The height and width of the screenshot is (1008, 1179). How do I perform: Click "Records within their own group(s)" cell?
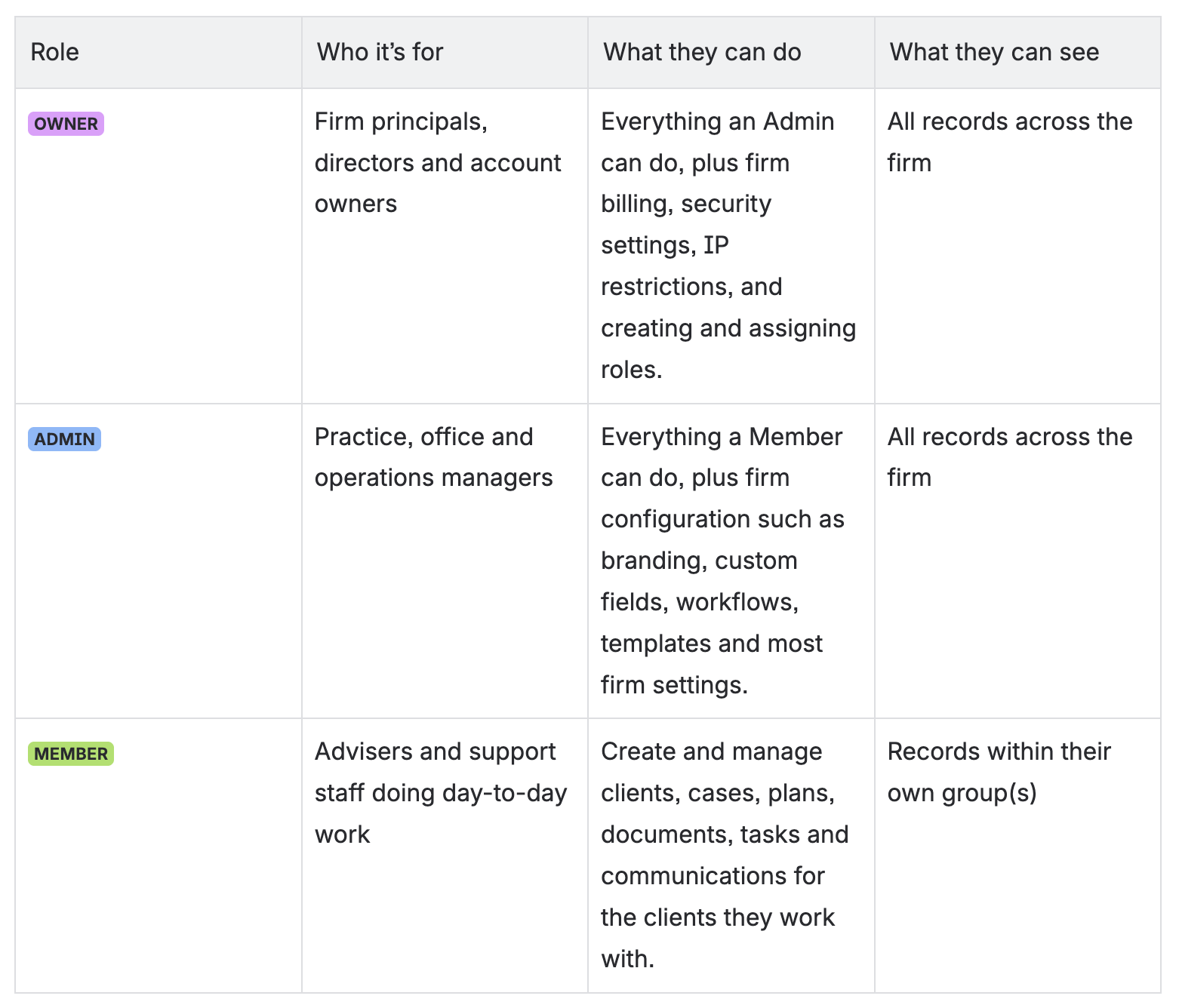coord(999,772)
